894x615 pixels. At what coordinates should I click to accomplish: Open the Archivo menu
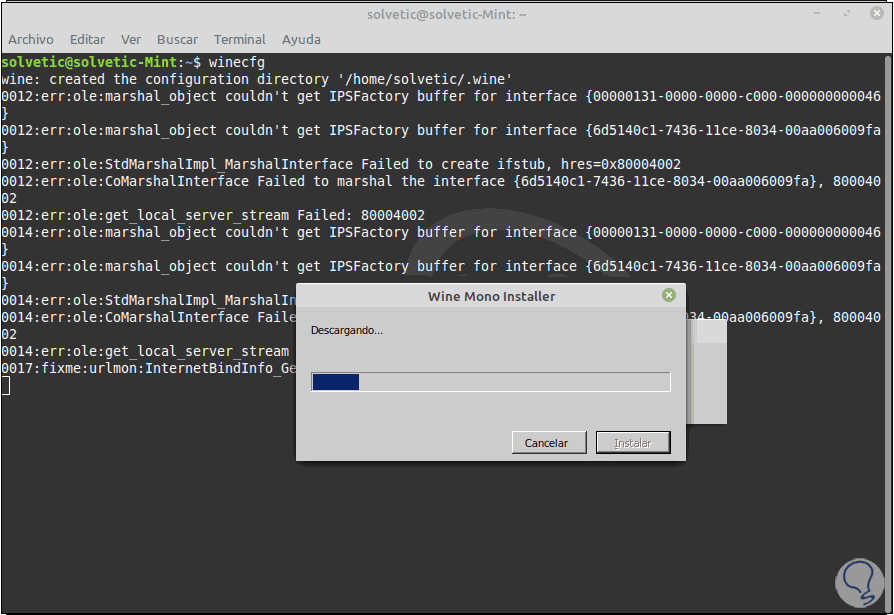pos(31,39)
